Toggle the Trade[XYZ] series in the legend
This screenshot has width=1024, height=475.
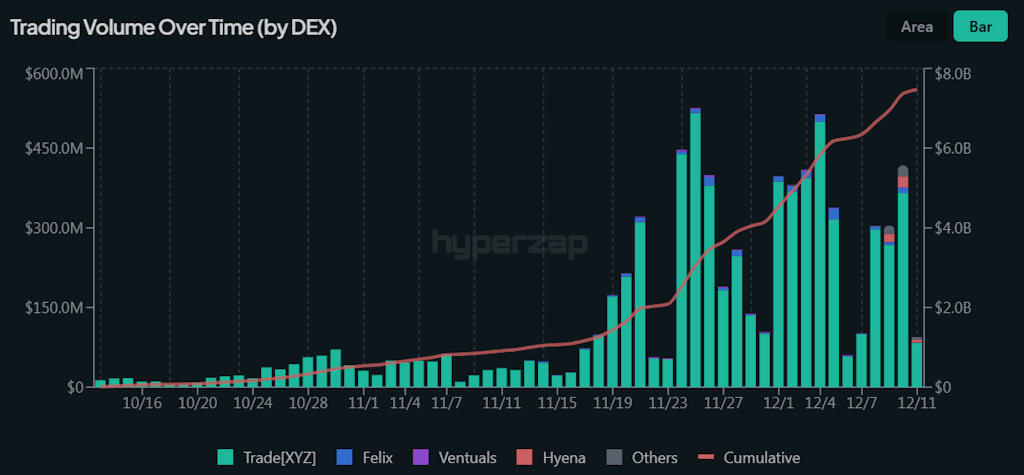click(279, 457)
